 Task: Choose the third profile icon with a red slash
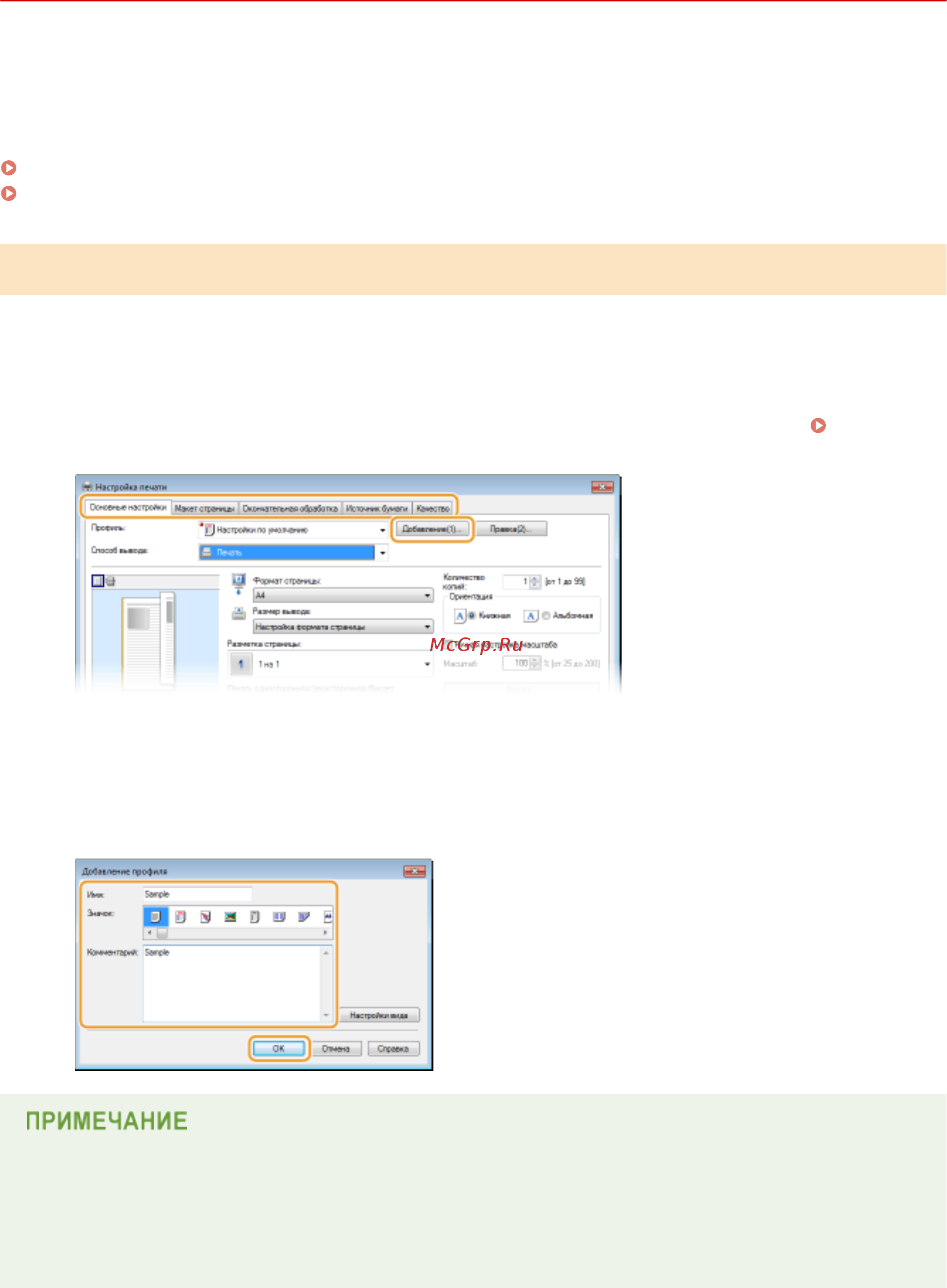205,917
